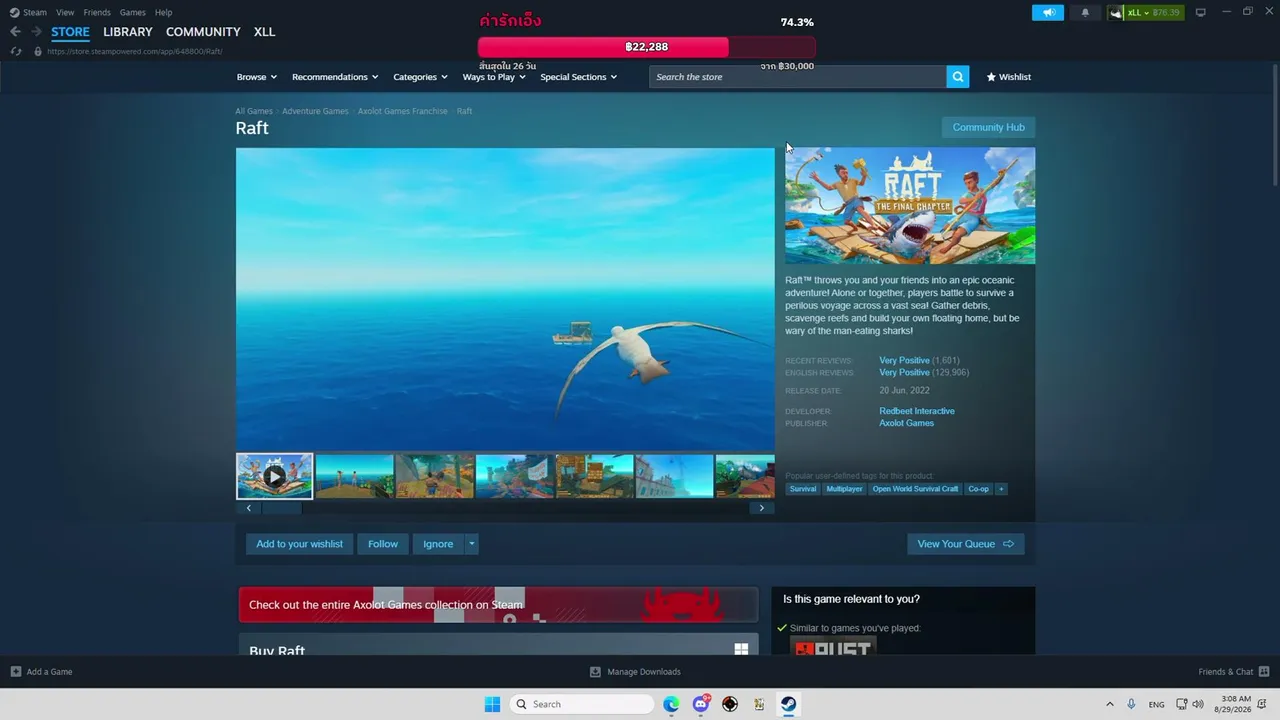The height and width of the screenshot is (720, 1280).
Task: Switch to the LIBRARY tab
Action: [x=128, y=32]
